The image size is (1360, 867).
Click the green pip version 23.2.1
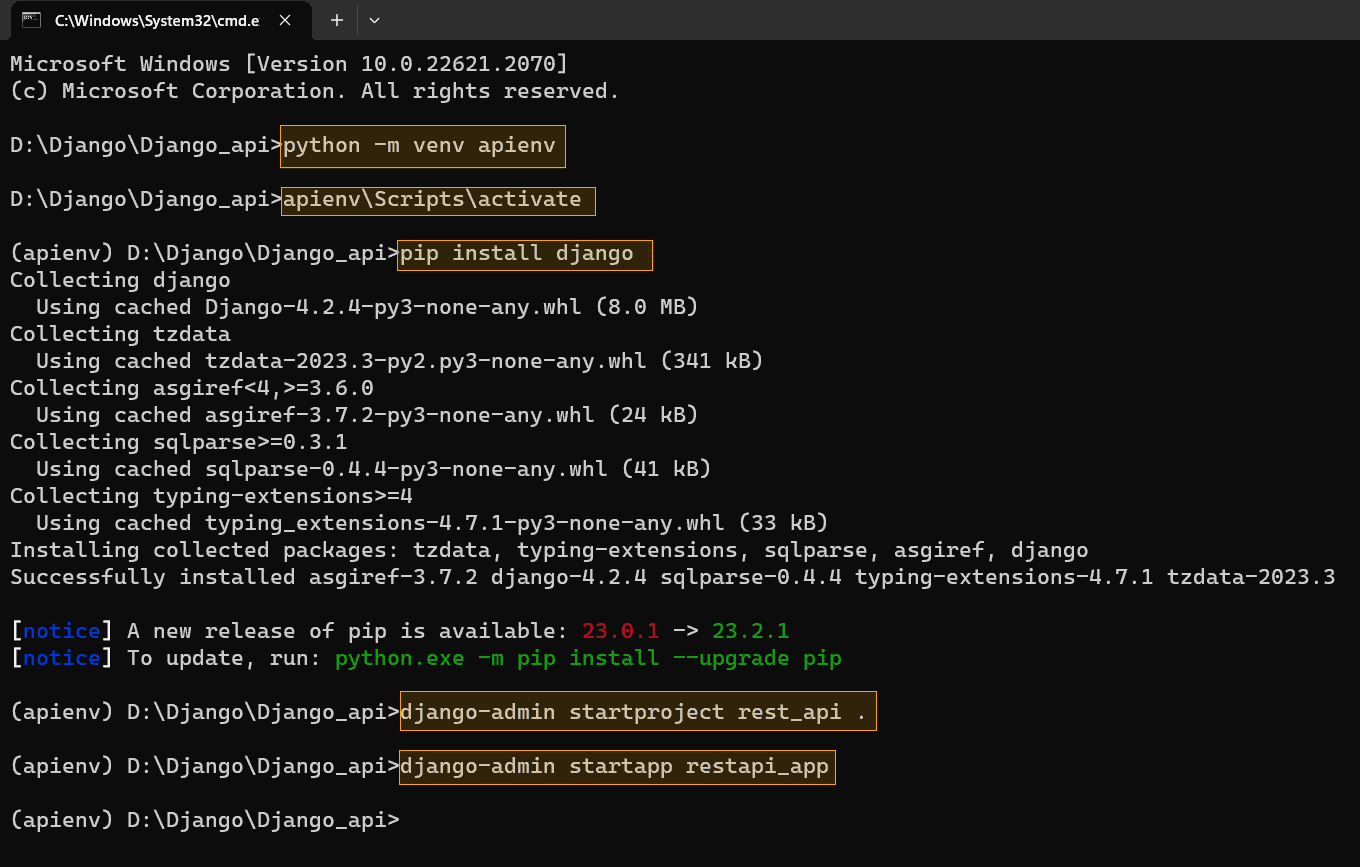[x=751, y=631]
